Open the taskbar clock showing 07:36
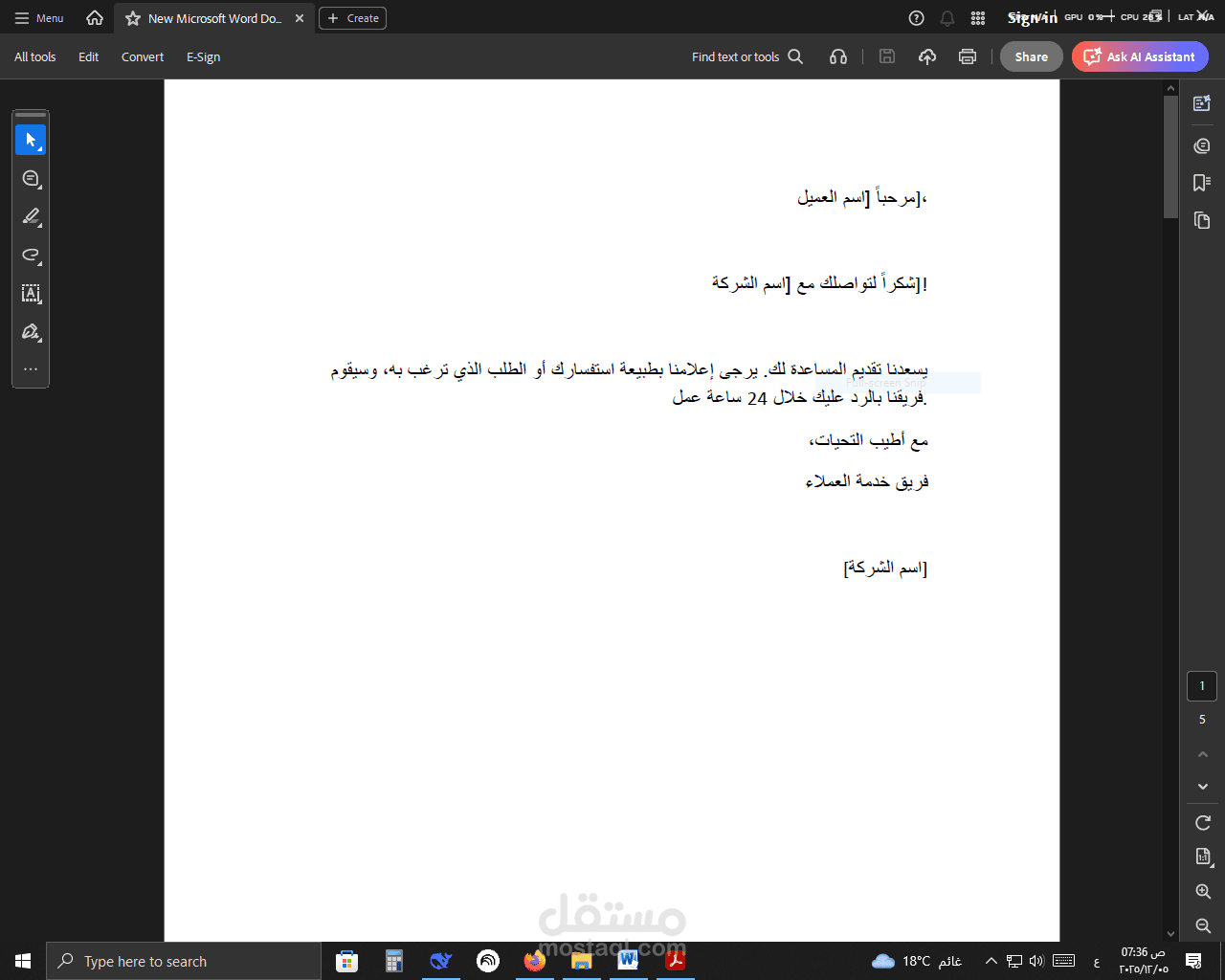Image resolution: width=1225 pixels, height=980 pixels. (x=1144, y=961)
